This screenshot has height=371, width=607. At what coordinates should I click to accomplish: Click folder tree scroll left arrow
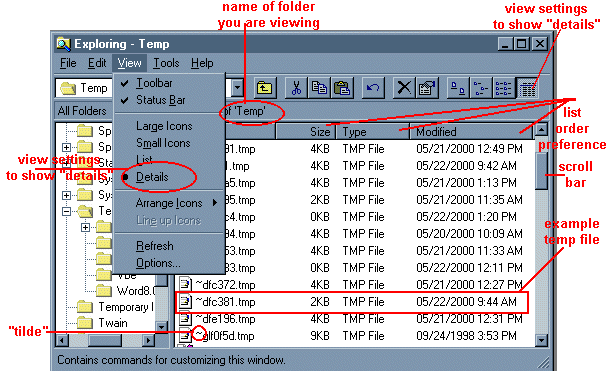[62, 340]
